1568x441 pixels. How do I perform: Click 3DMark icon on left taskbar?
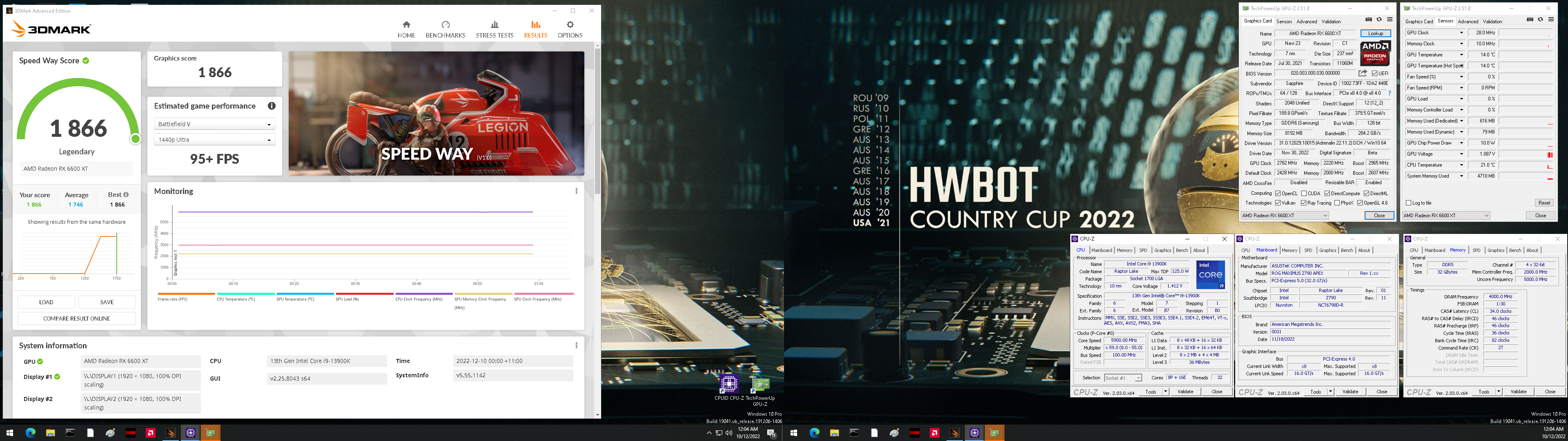click(170, 433)
